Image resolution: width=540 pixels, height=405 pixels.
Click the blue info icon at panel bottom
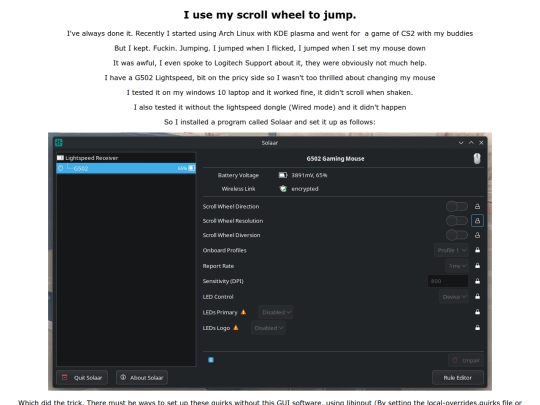pos(211,360)
